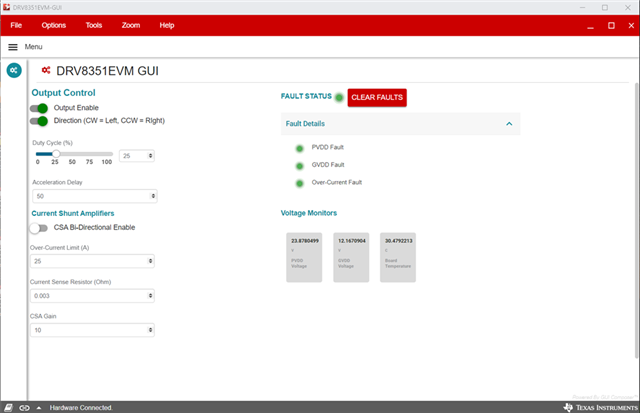Open the hamburger Menu icon
The height and width of the screenshot is (413, 640).
[x=13, y=47]
